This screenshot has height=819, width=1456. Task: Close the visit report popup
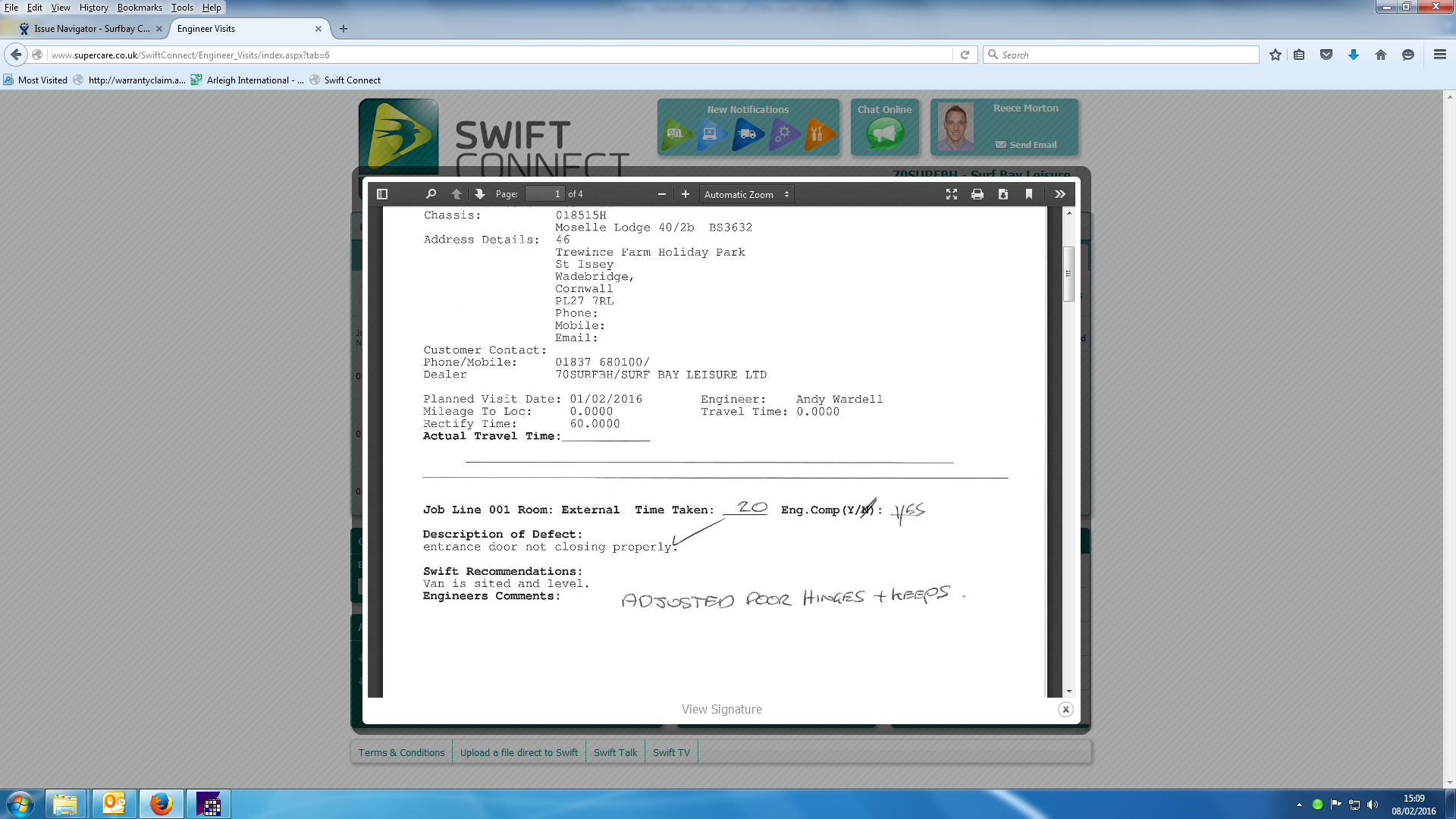coord(1065,710)
